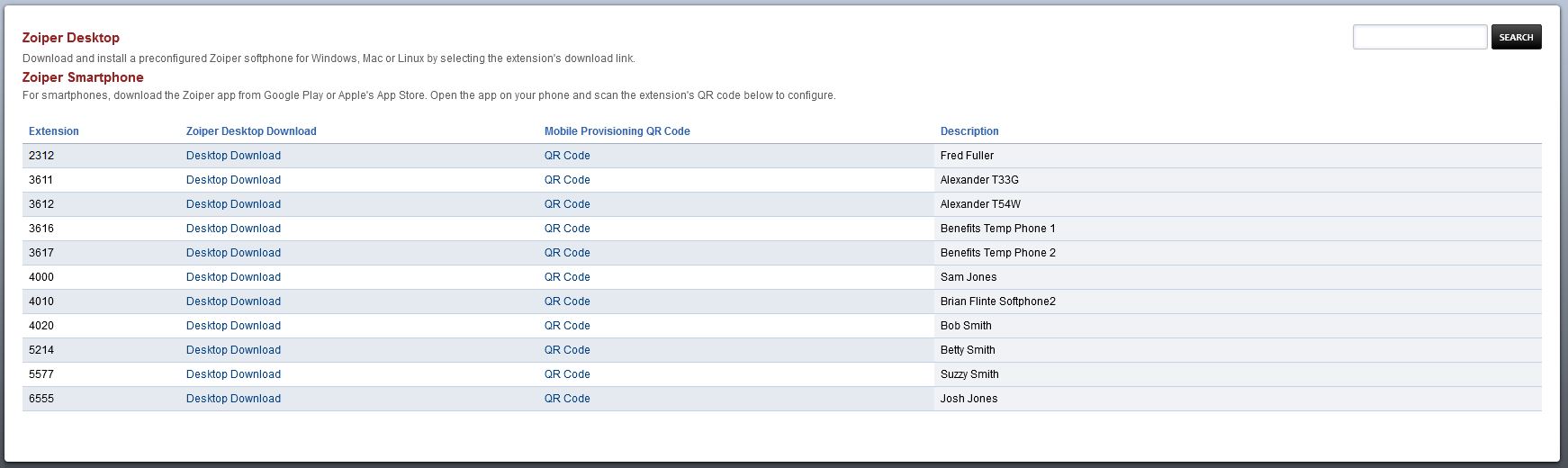Click the Zoiper Smartphone heading

[x=83, y=77]
